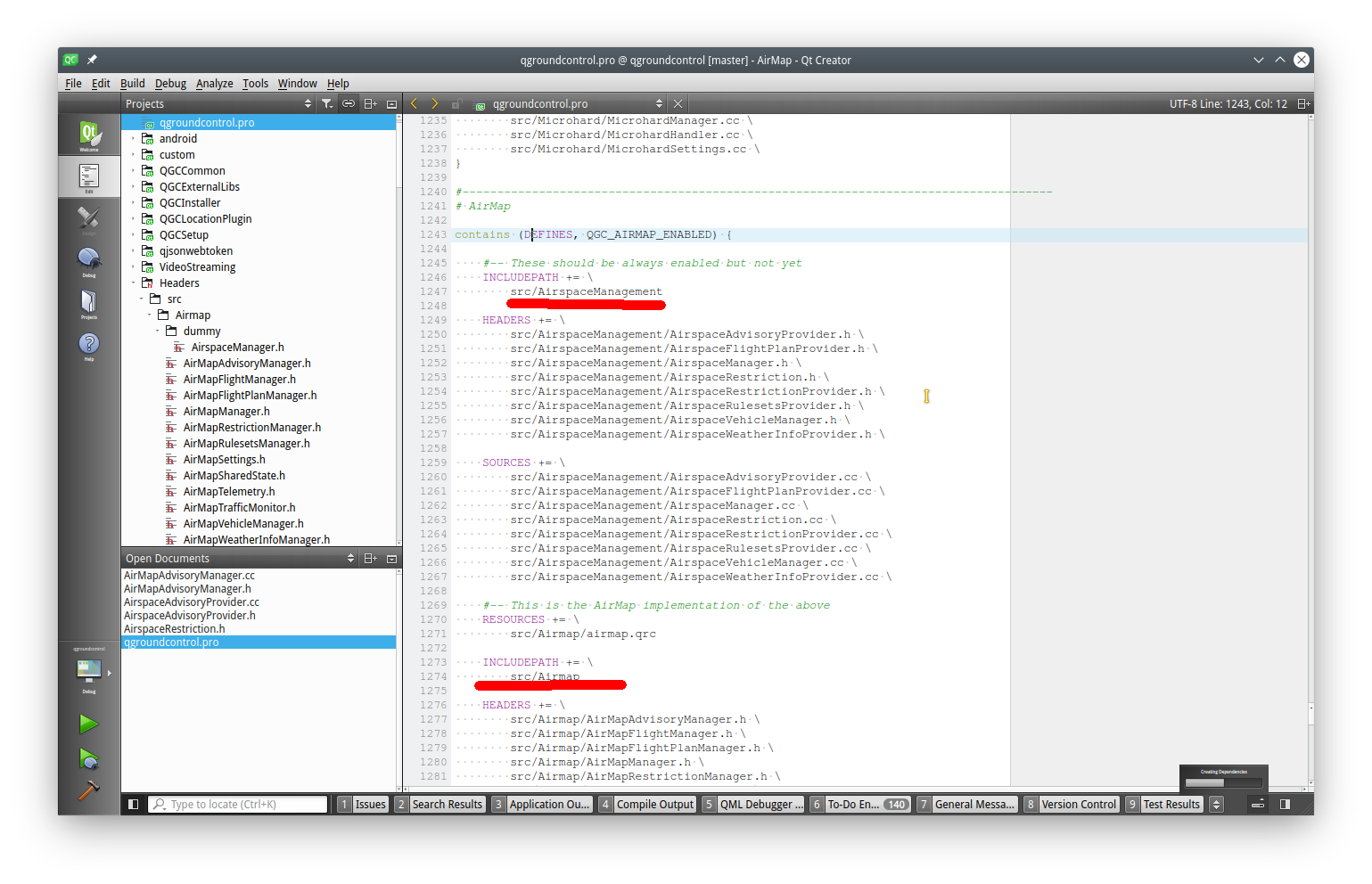The width and height of the screenshot is (1372, 884).
Task: Open Projects mode in sidebar
Action: (x=89, y=303)
